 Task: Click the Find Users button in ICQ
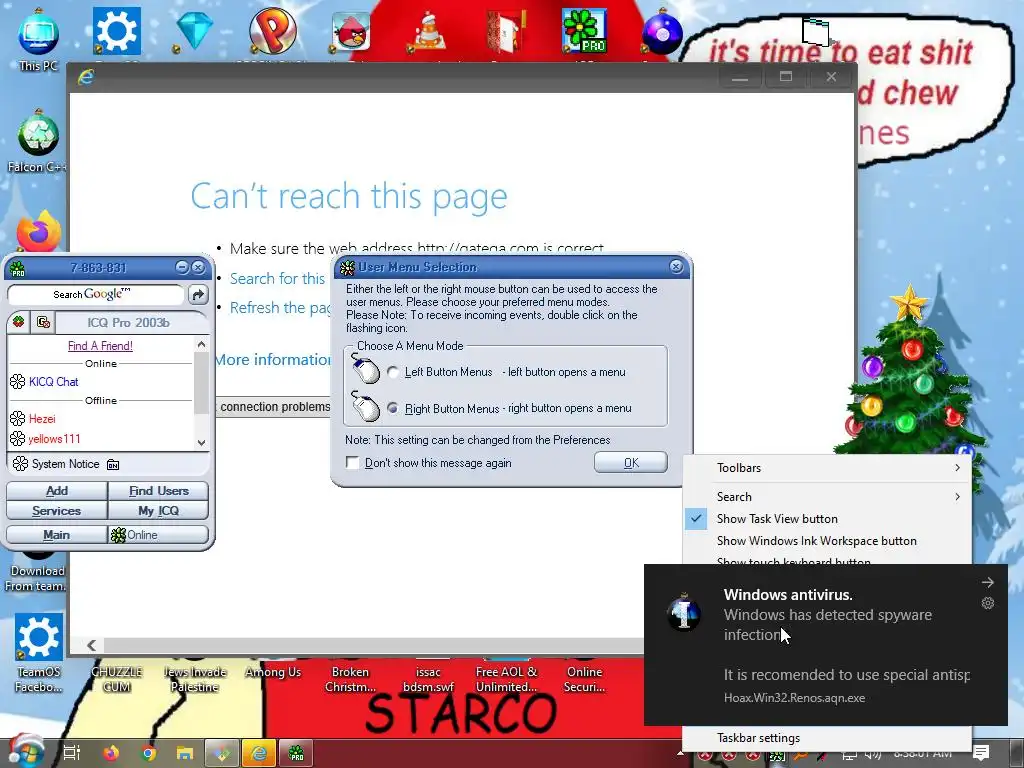coord(158,490)
